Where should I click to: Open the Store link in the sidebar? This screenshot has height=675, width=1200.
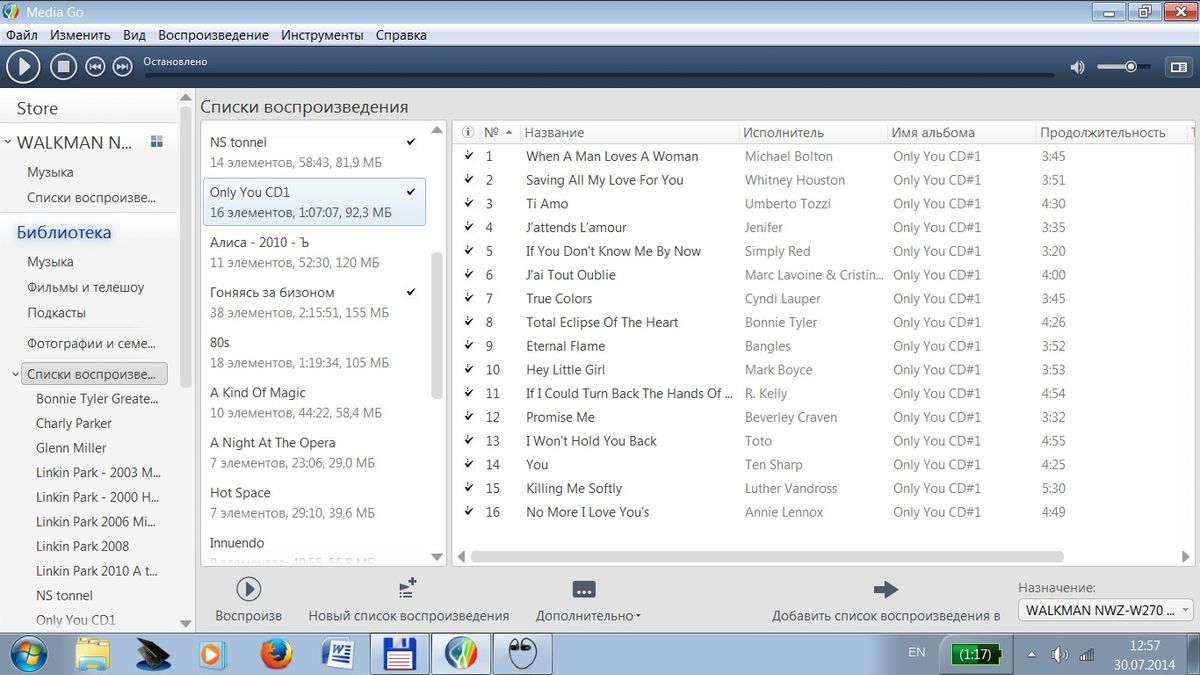[x=37, y=108]
